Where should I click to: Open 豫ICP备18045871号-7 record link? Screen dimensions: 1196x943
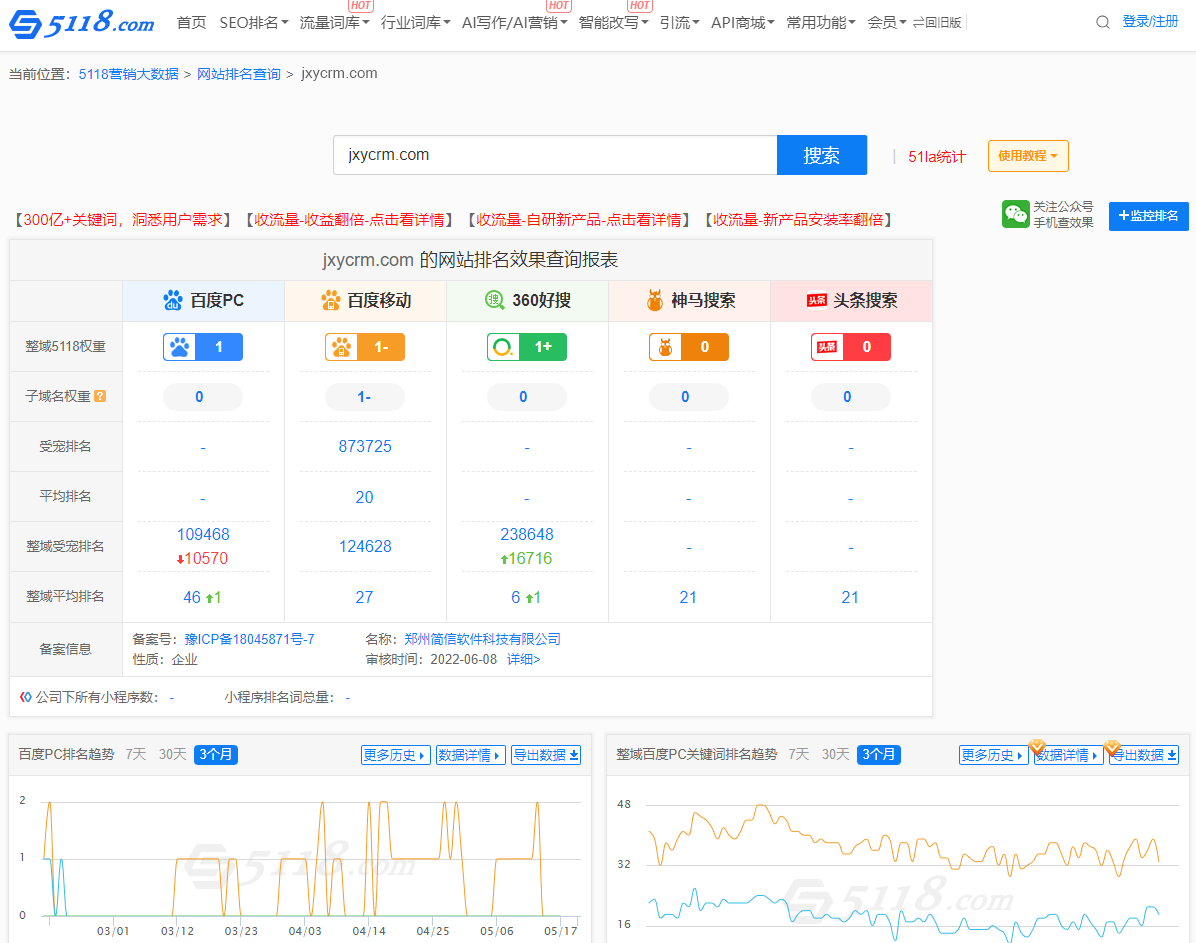249,639
